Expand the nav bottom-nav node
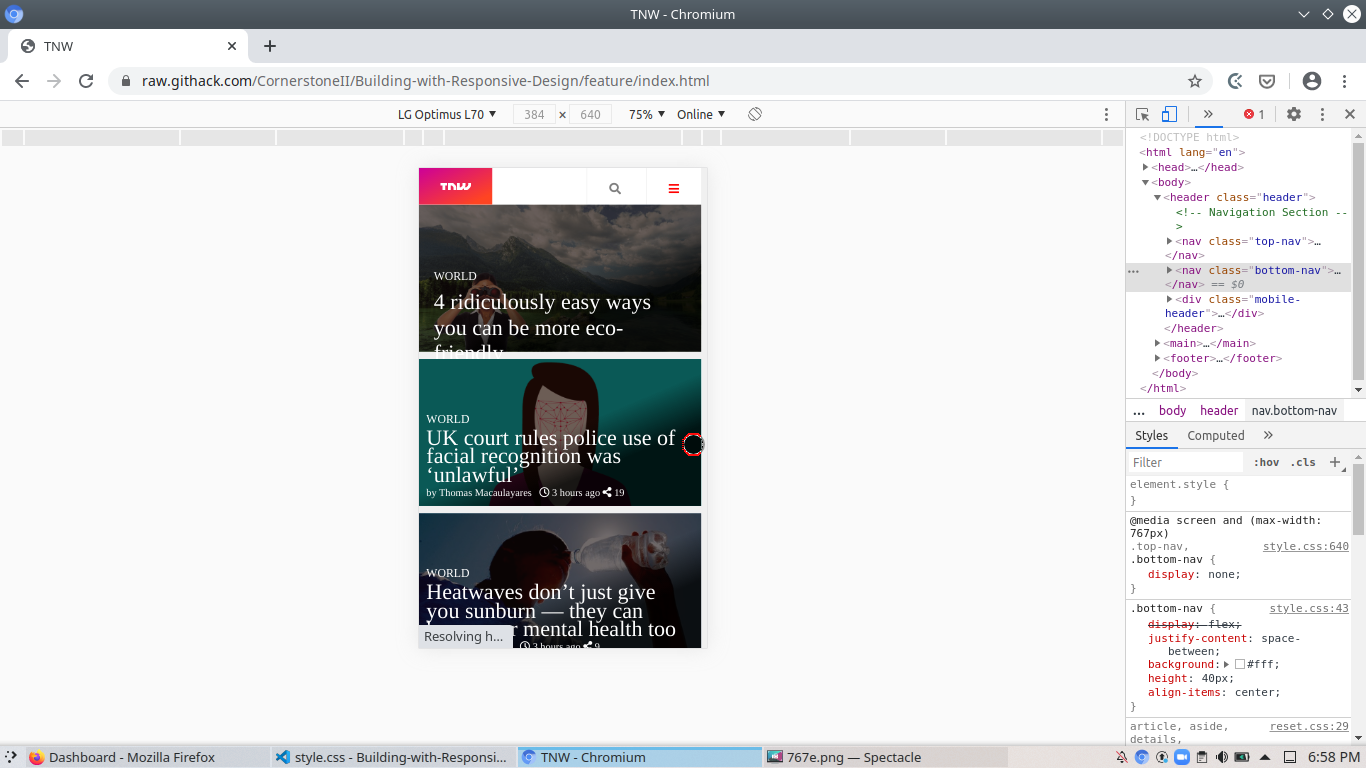 pos(1169,270)
